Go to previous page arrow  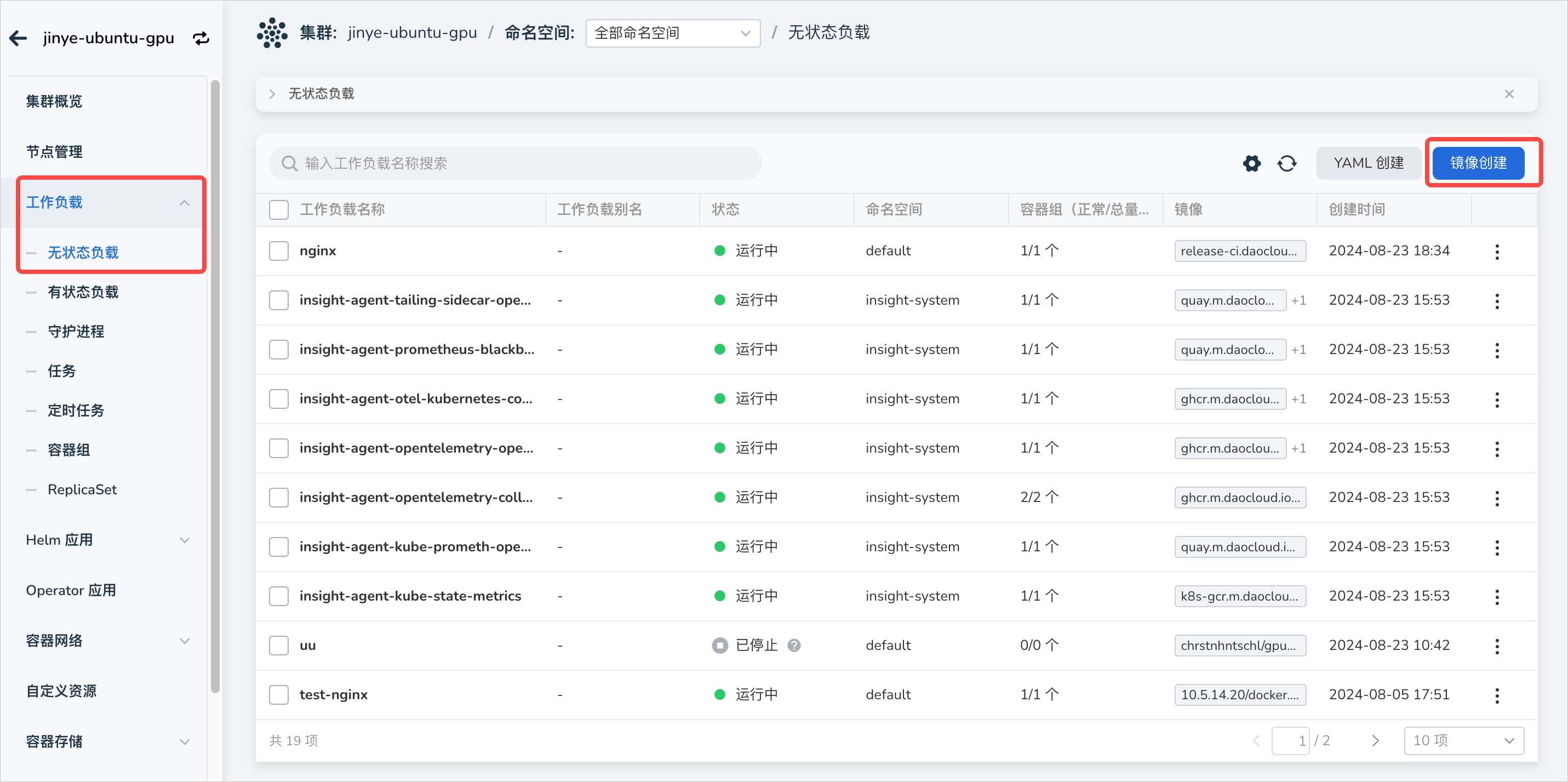[1256, 740]
